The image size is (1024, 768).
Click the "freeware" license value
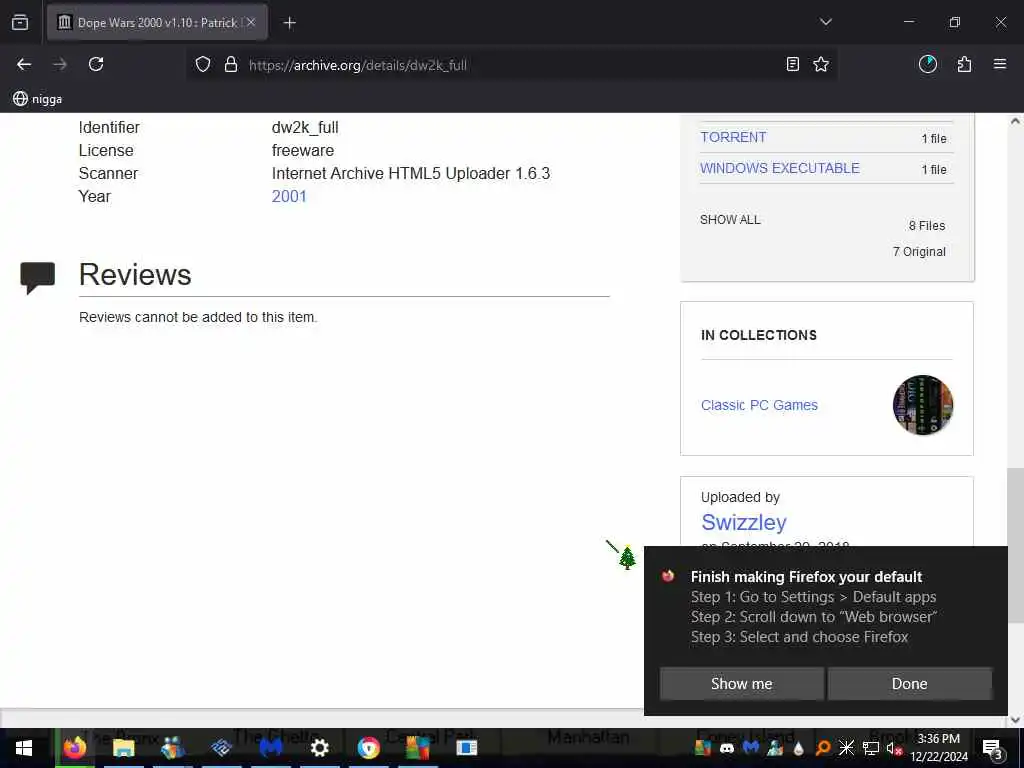pos(303,150)
